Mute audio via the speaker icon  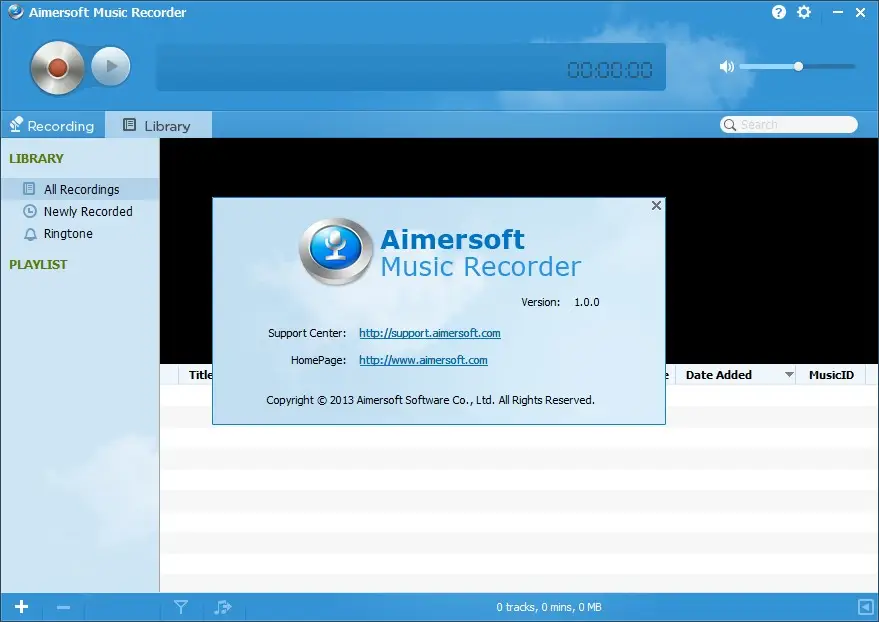(727, 67)
